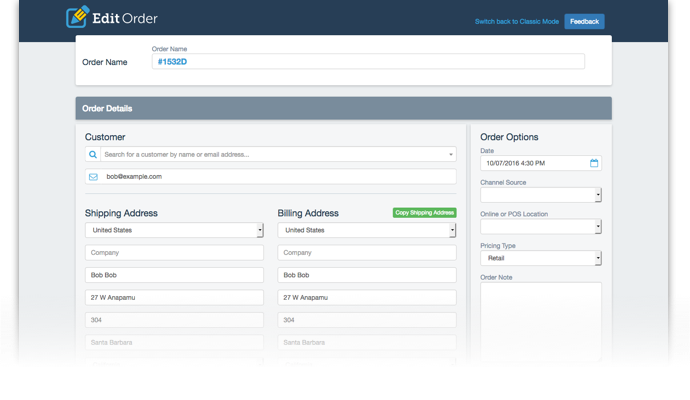The image size is (690, 400).
Task: Edit billing street field 27 W Anapamu
Action: (x=367, y=297)
